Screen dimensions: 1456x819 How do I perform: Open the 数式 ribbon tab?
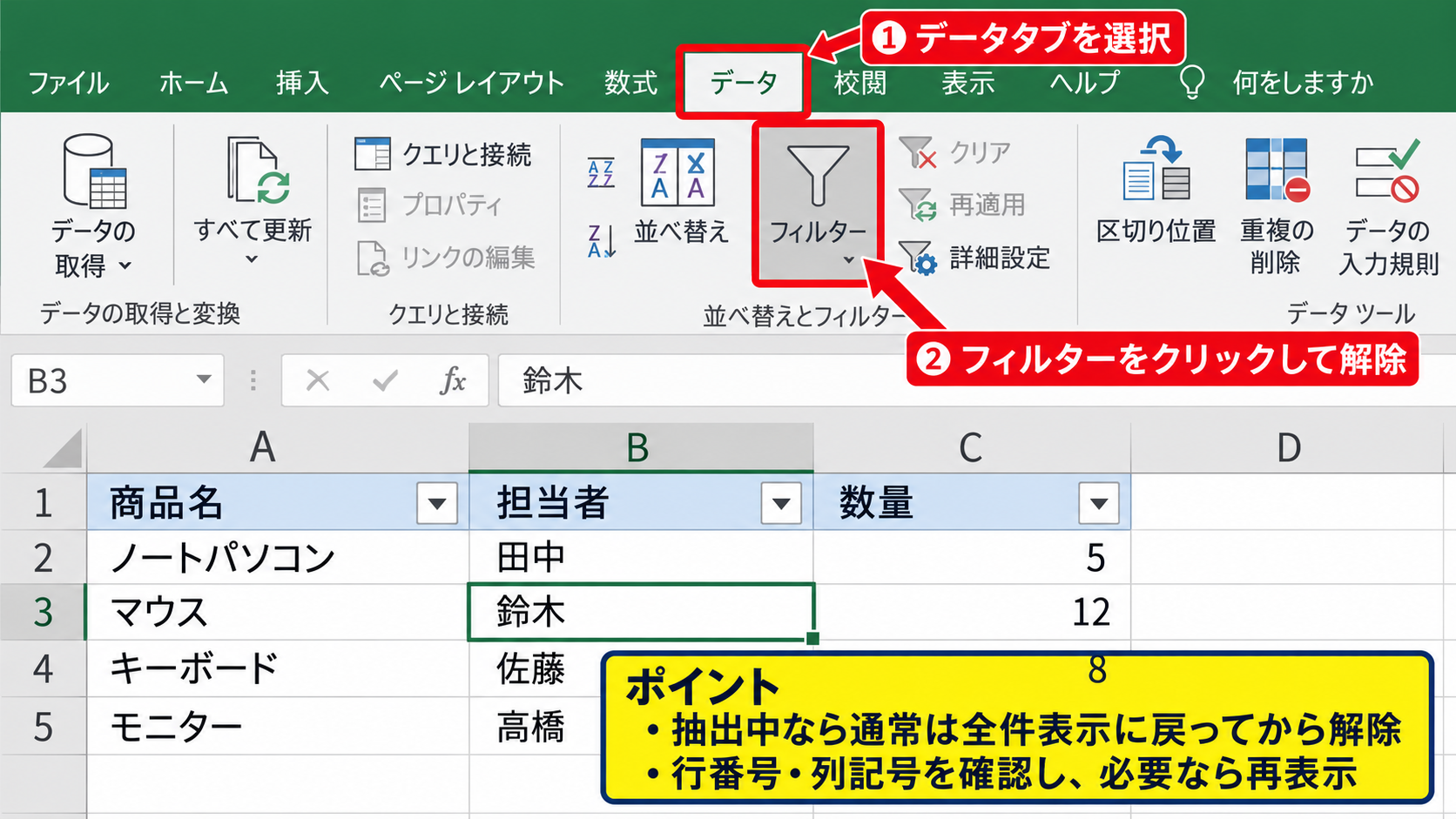pos(631,83)
